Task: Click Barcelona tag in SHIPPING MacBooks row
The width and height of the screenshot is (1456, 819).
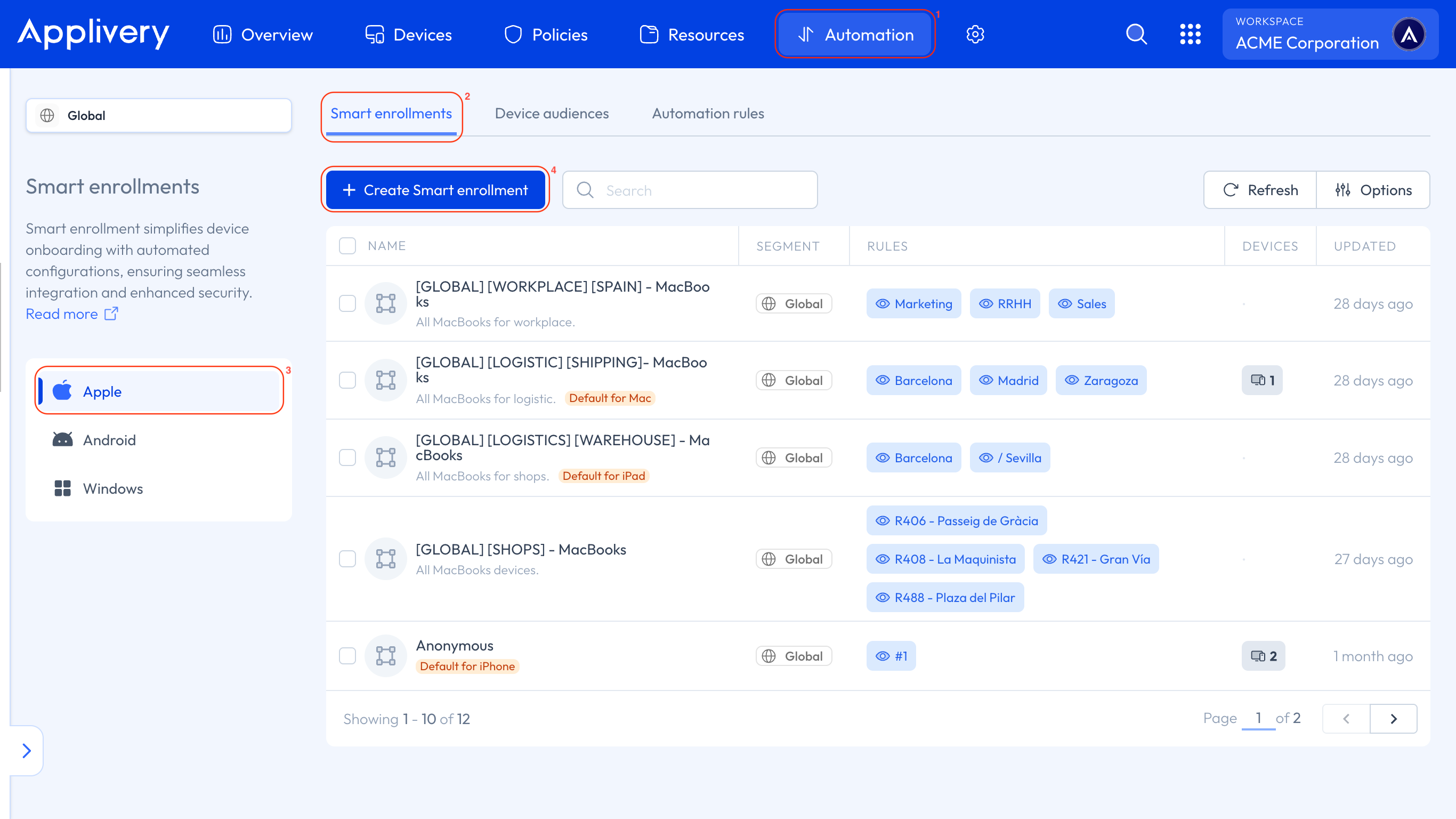Action: pyautogui.click(x=913, y=381)
